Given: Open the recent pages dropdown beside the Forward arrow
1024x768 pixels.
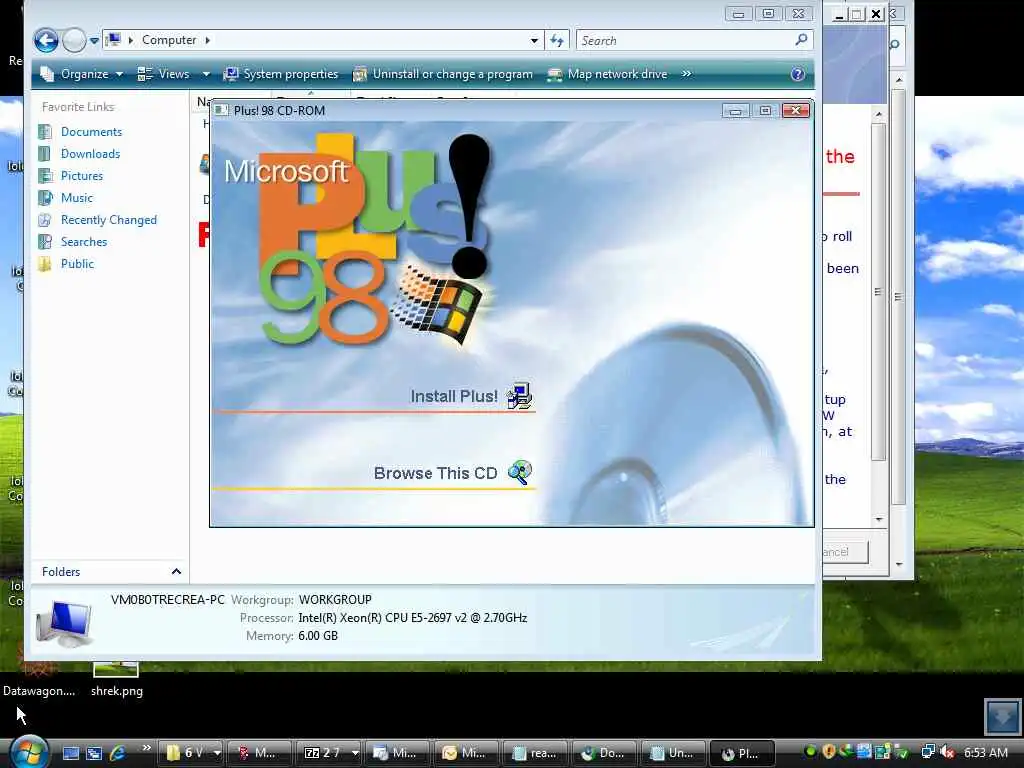Looking at the screenshot, I should [94, 40].
